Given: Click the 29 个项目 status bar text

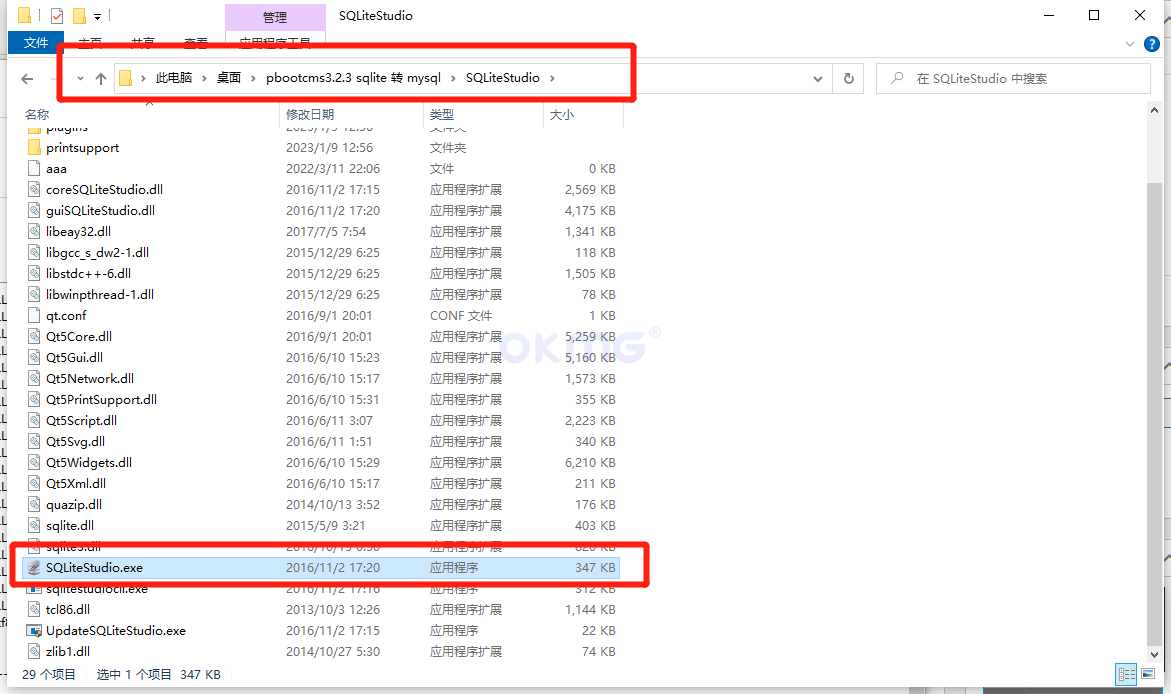Looking at the screenshot, I should tap(49, 675).
